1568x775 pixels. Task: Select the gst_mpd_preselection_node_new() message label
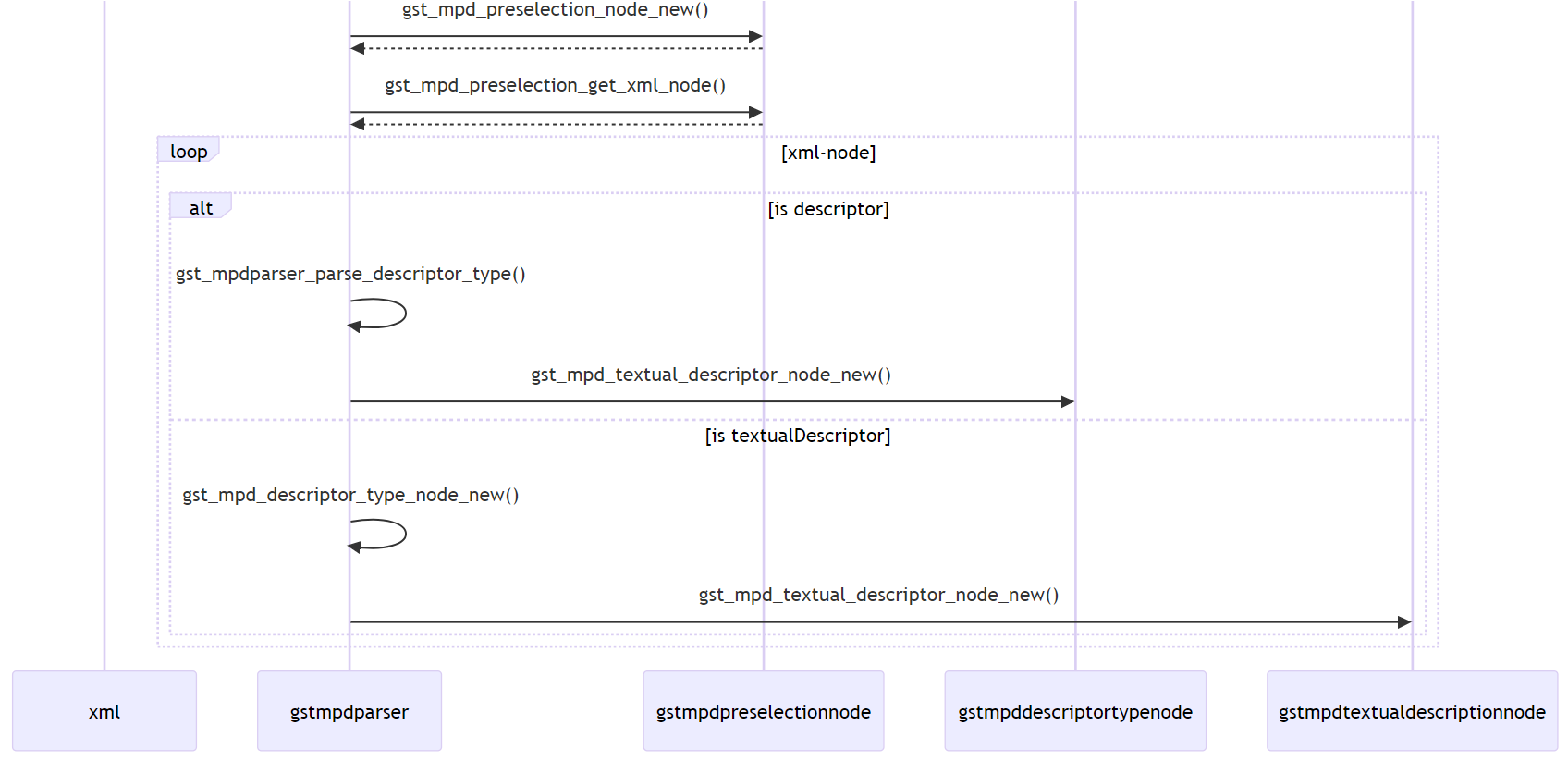pos(556,10)
